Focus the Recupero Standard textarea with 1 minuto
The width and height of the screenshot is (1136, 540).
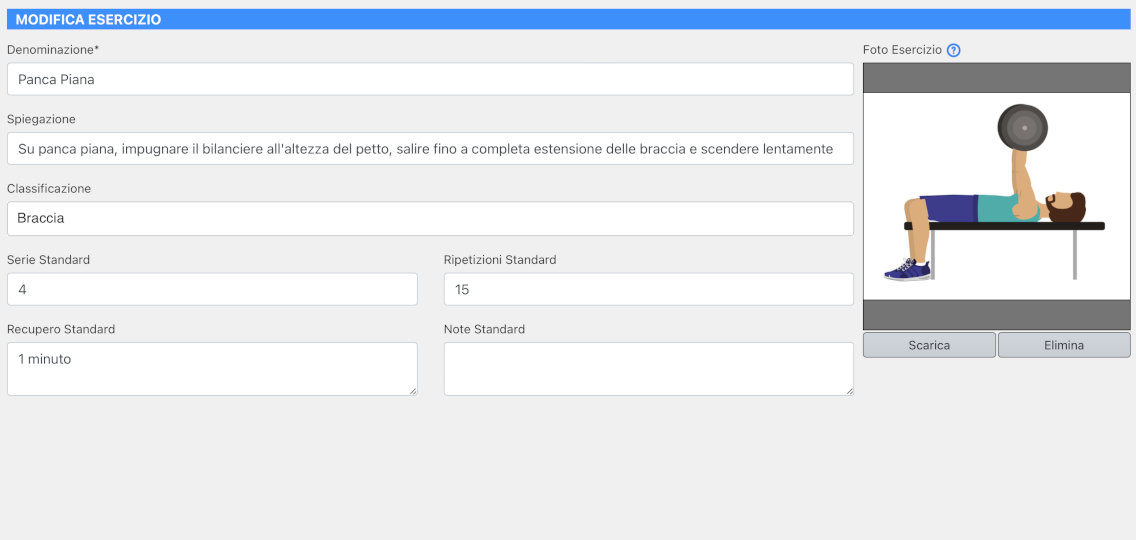click(x=212, y=368)
